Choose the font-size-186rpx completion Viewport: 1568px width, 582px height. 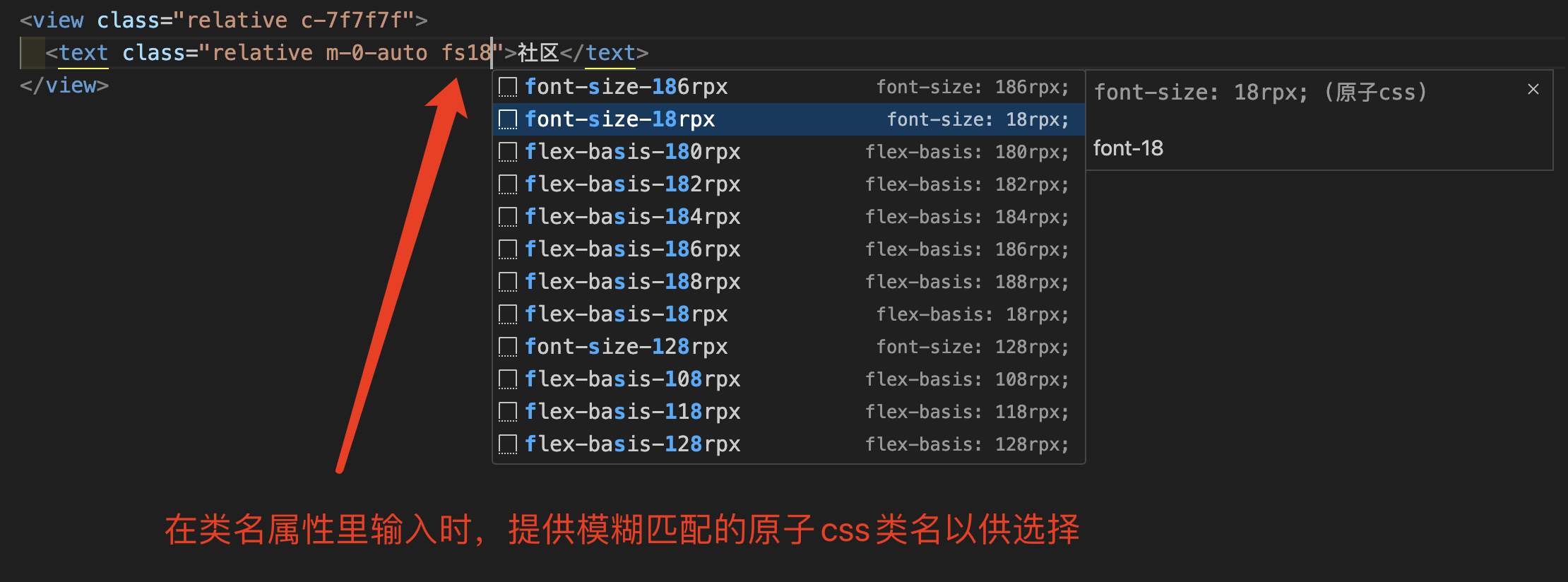[626, 87]
